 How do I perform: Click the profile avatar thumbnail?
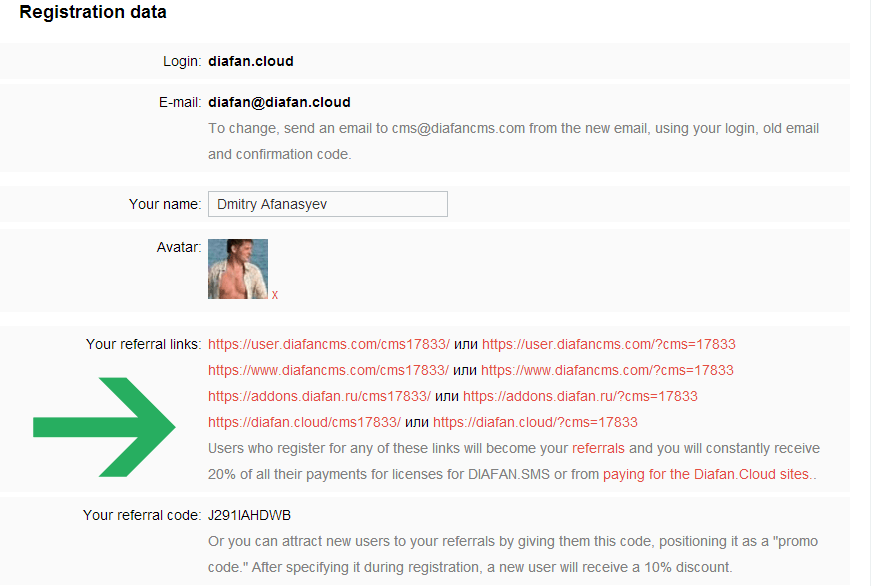[238, 269]
